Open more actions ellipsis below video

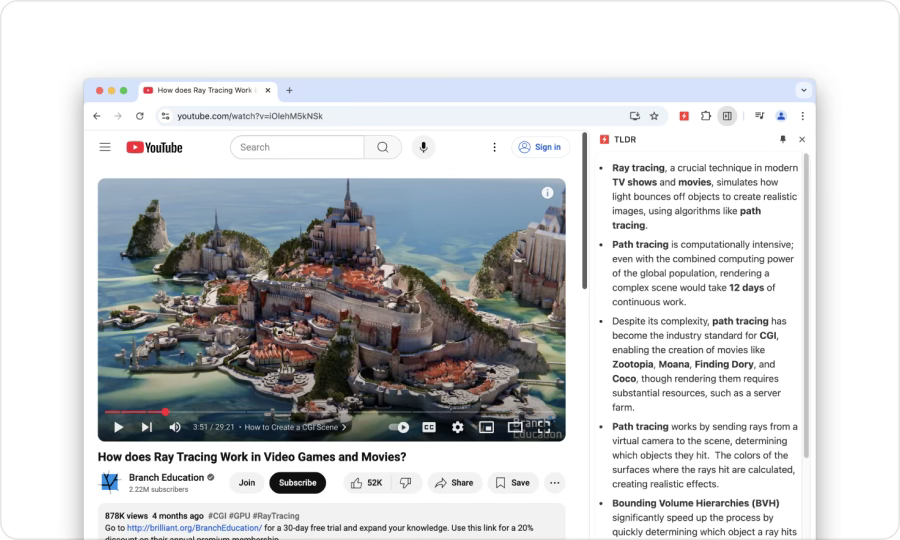point(554,483)
